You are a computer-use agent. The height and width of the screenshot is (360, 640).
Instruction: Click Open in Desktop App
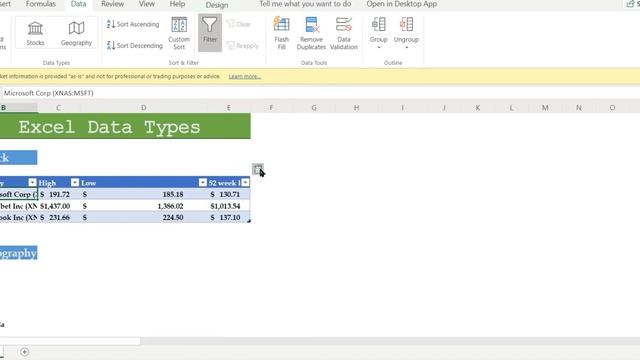coord(402,4)
